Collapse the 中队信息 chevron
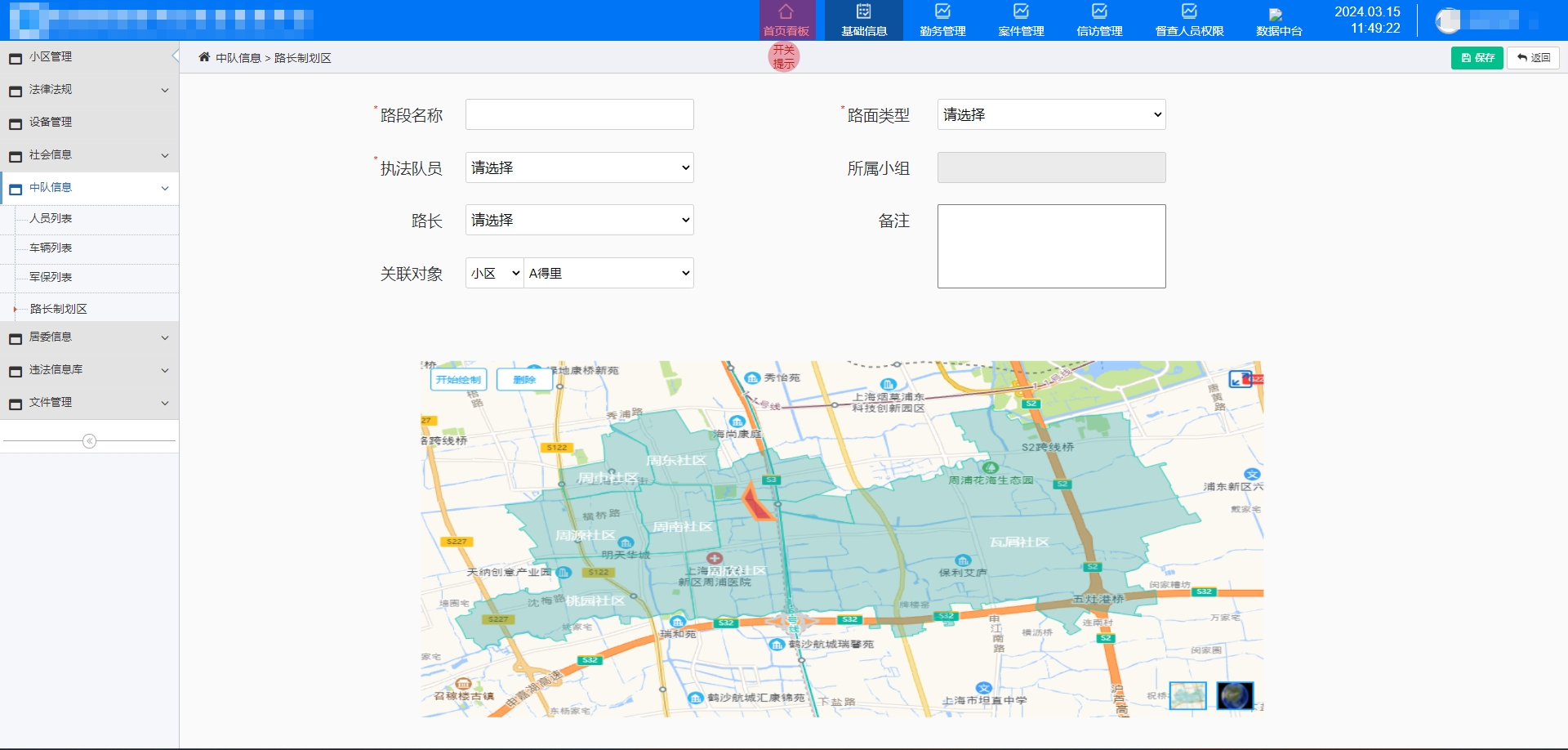Viewport: 1568px width, 750px height. pos(165,188)
